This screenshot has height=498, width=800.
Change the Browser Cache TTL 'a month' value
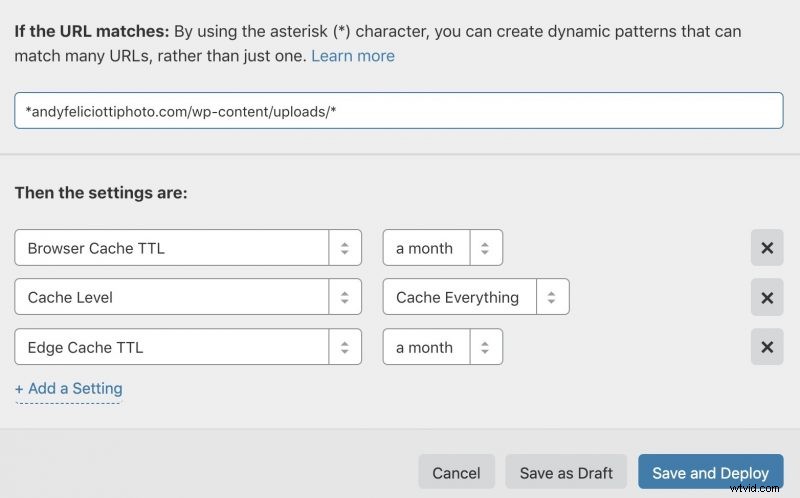(425, 248)
